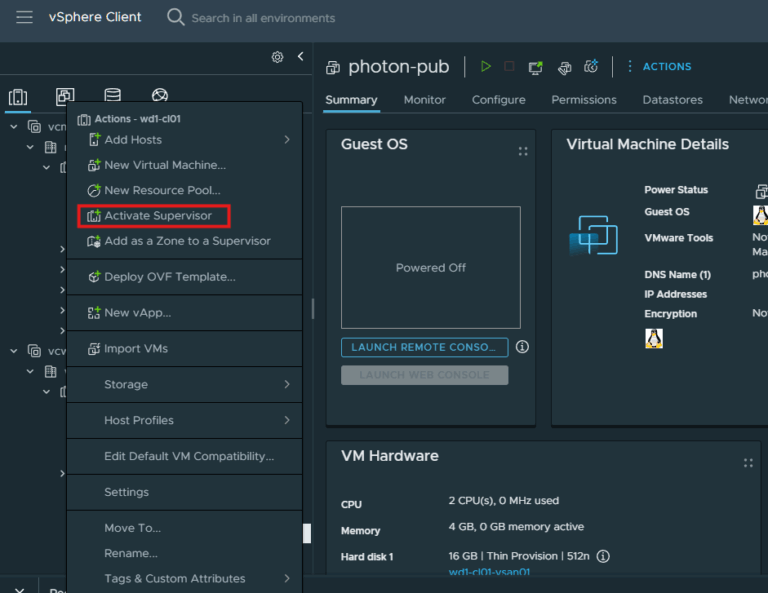This screenshot has height=593, width=768.
Task: Choose Deploy OVF Template... entry
Action: 184,277
